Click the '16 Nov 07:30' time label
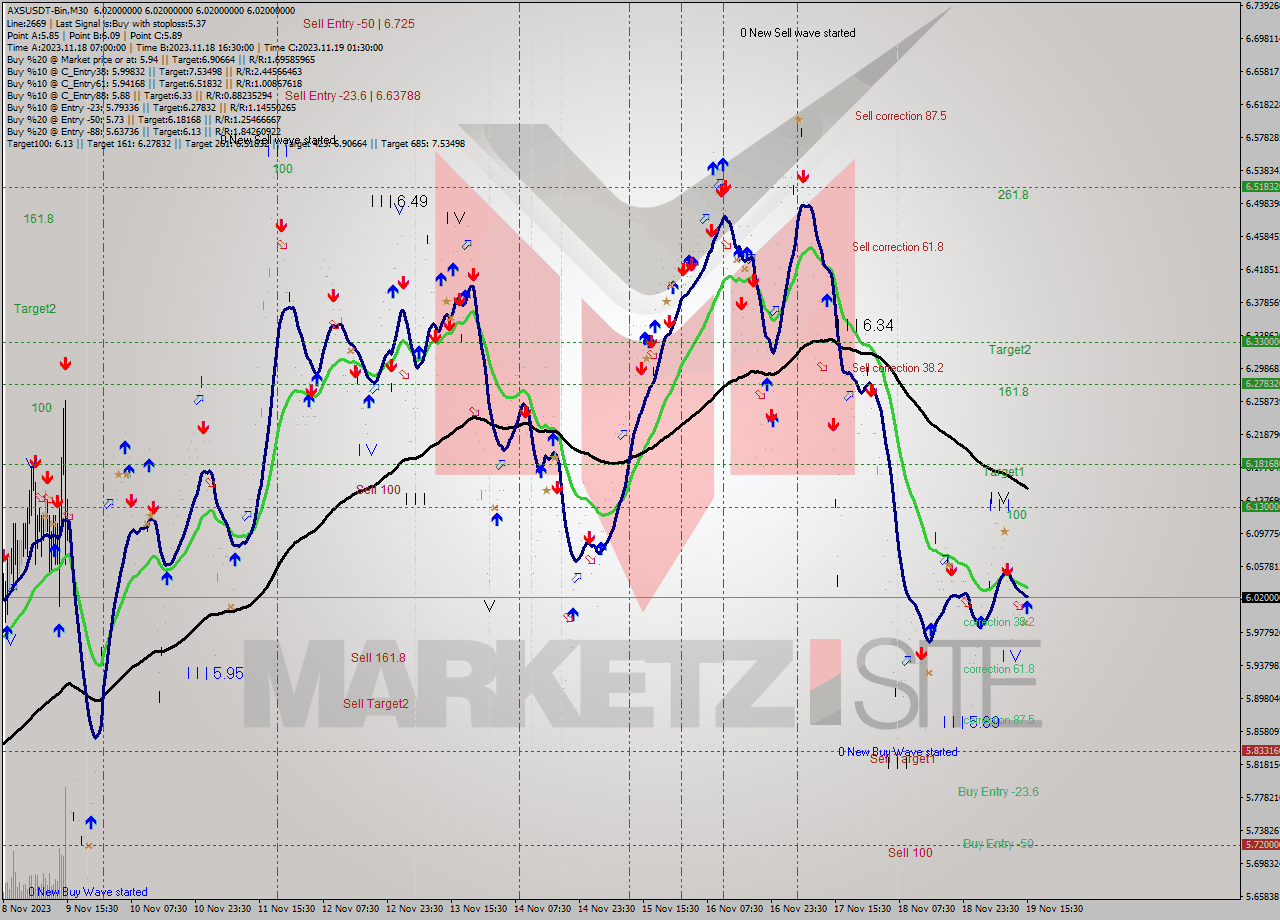Viewport: 1280px width, 920px height. [735, 909]
